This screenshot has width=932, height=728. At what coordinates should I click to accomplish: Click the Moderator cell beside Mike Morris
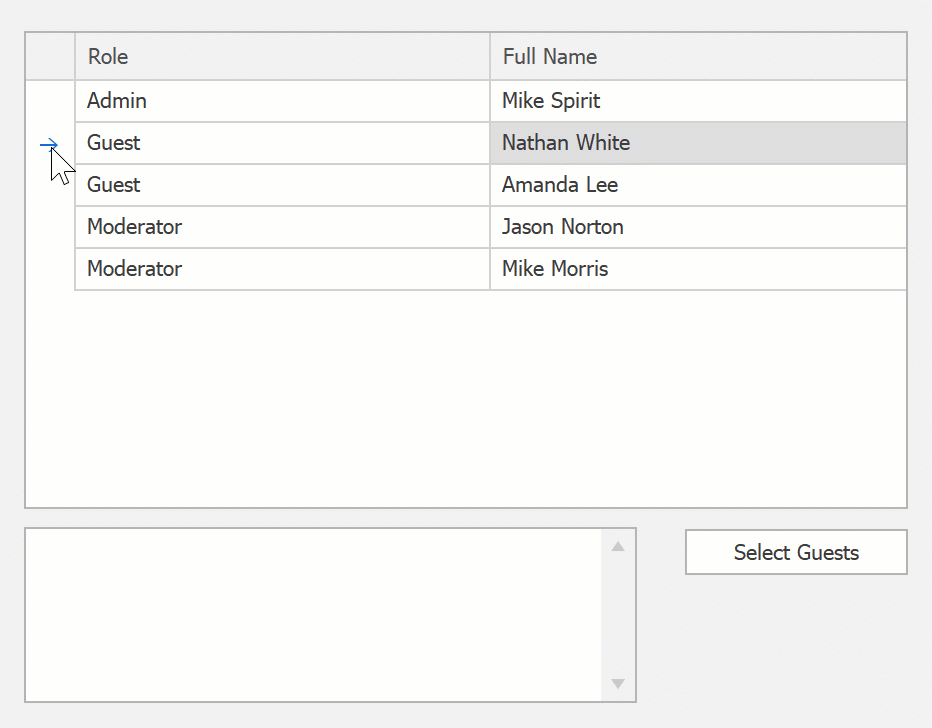[282, 269]
